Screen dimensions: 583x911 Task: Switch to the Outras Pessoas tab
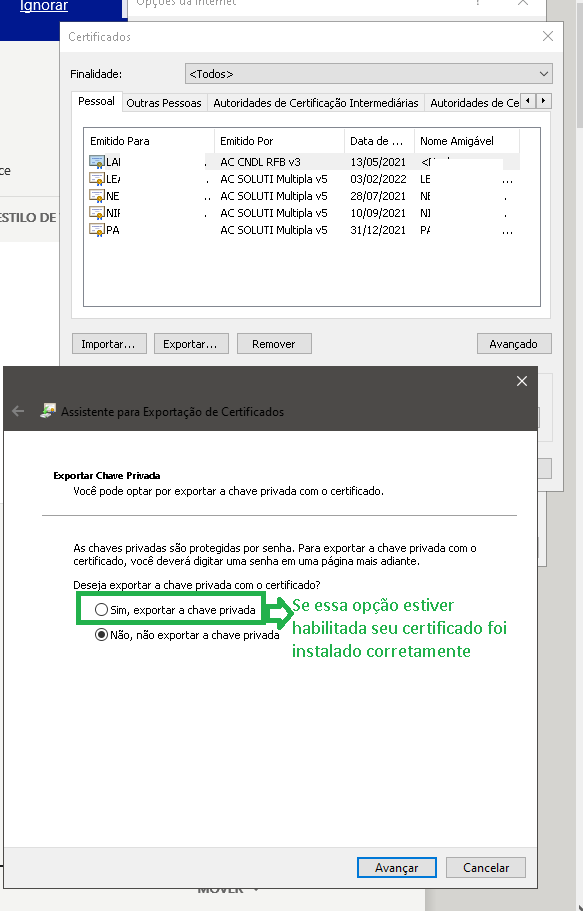coord(164,103)
